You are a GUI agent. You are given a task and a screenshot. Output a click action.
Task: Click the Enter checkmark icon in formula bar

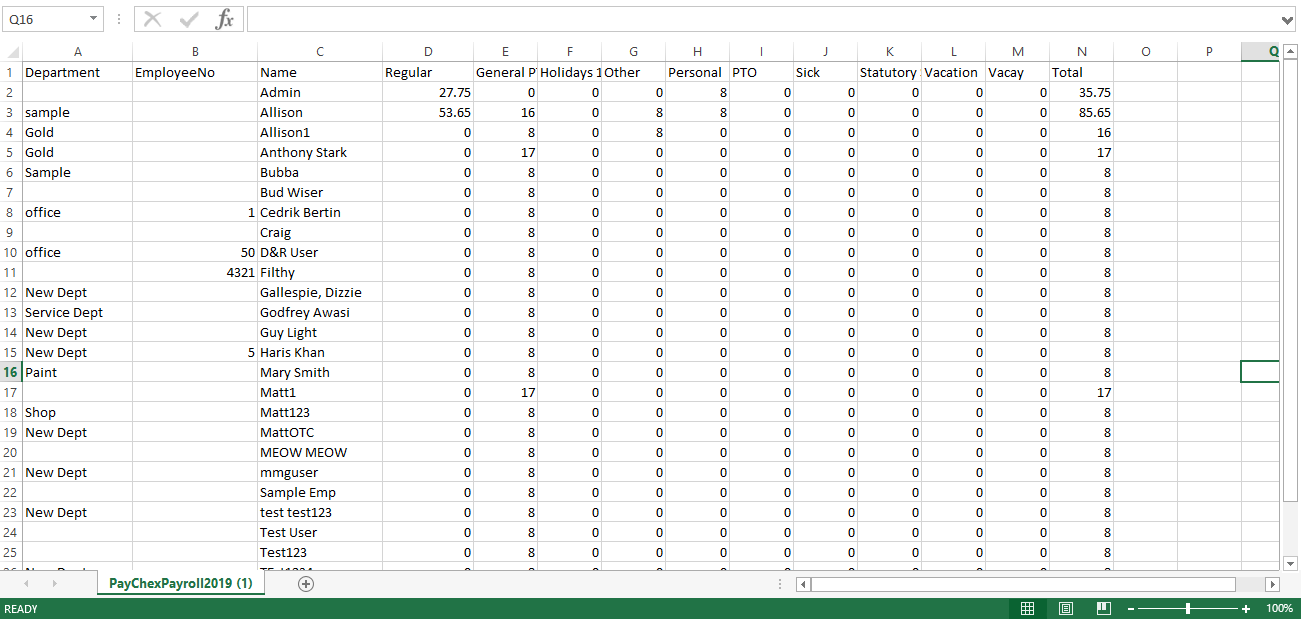(189, 19)
